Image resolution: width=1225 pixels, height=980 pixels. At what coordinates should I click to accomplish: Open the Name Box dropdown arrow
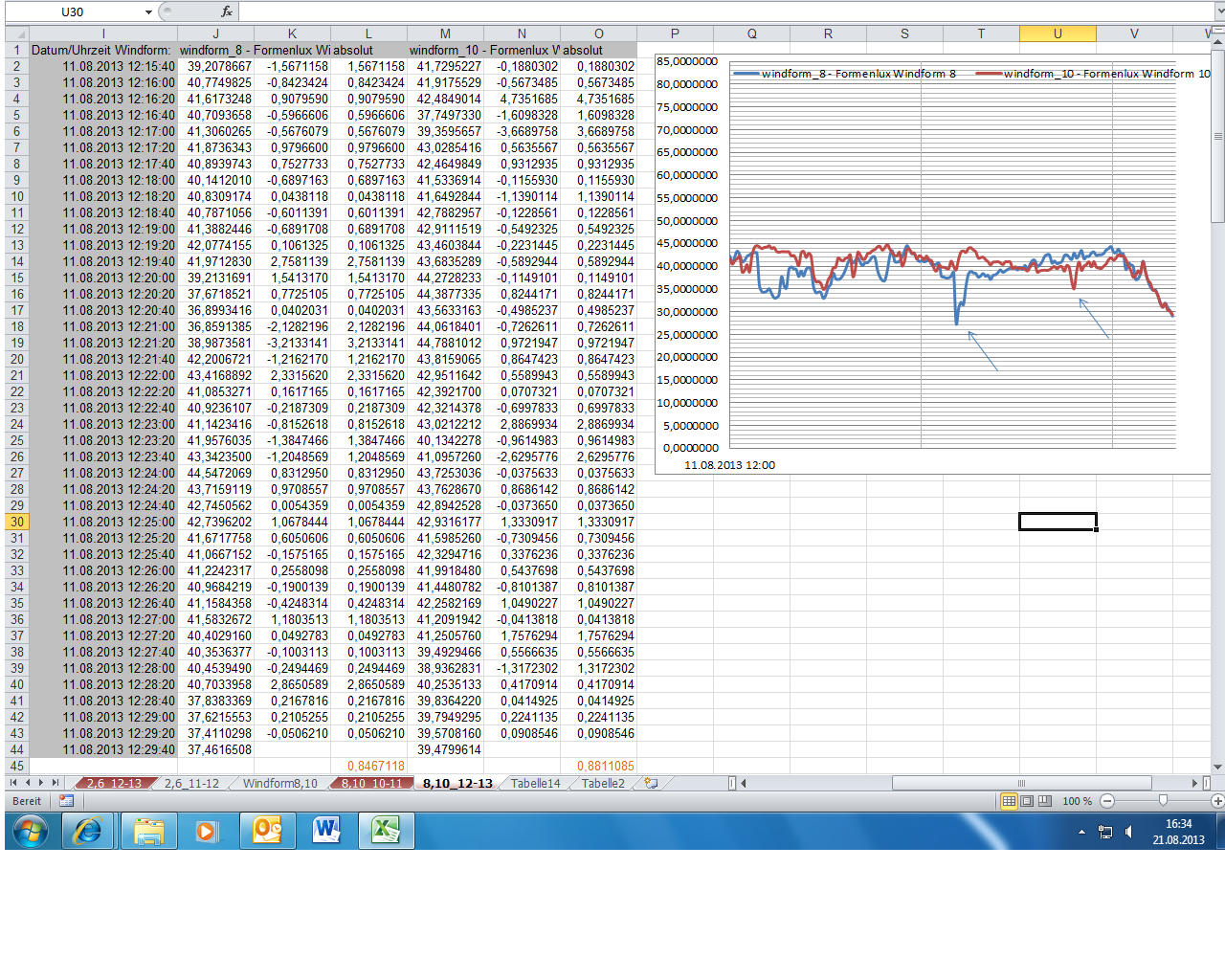tap(148, 11)
